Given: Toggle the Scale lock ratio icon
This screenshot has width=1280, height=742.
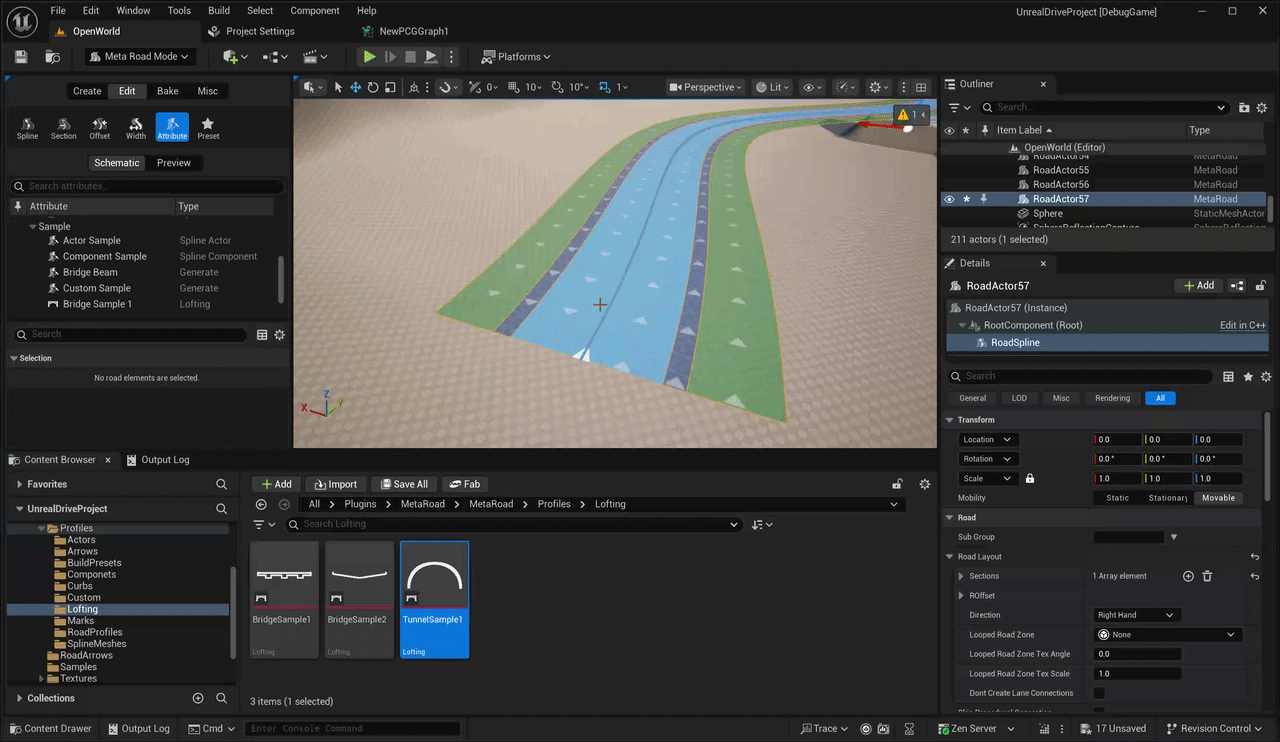Looking at the screenshot, I should [x=1030, y=478].
